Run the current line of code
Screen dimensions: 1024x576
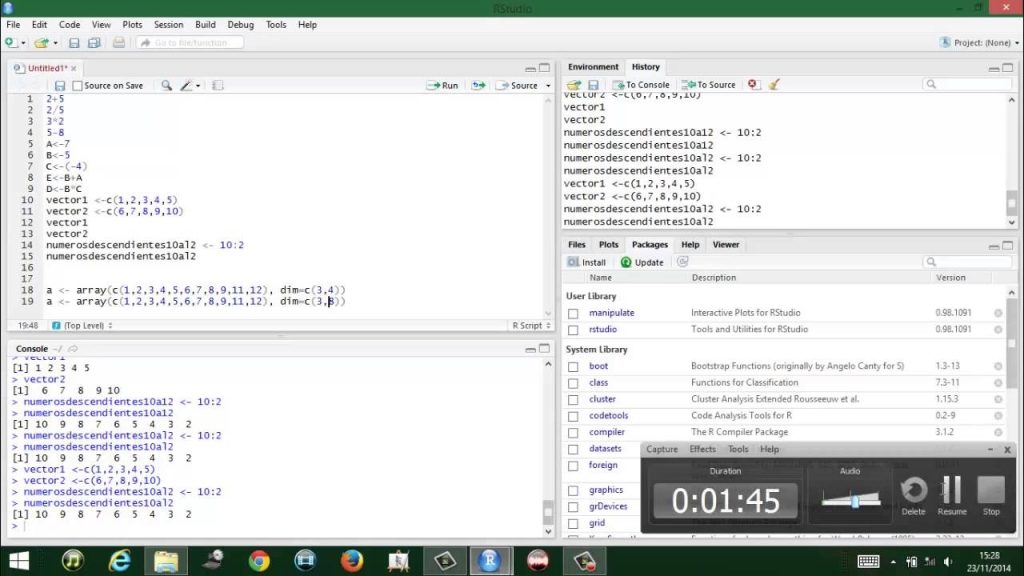440,85
